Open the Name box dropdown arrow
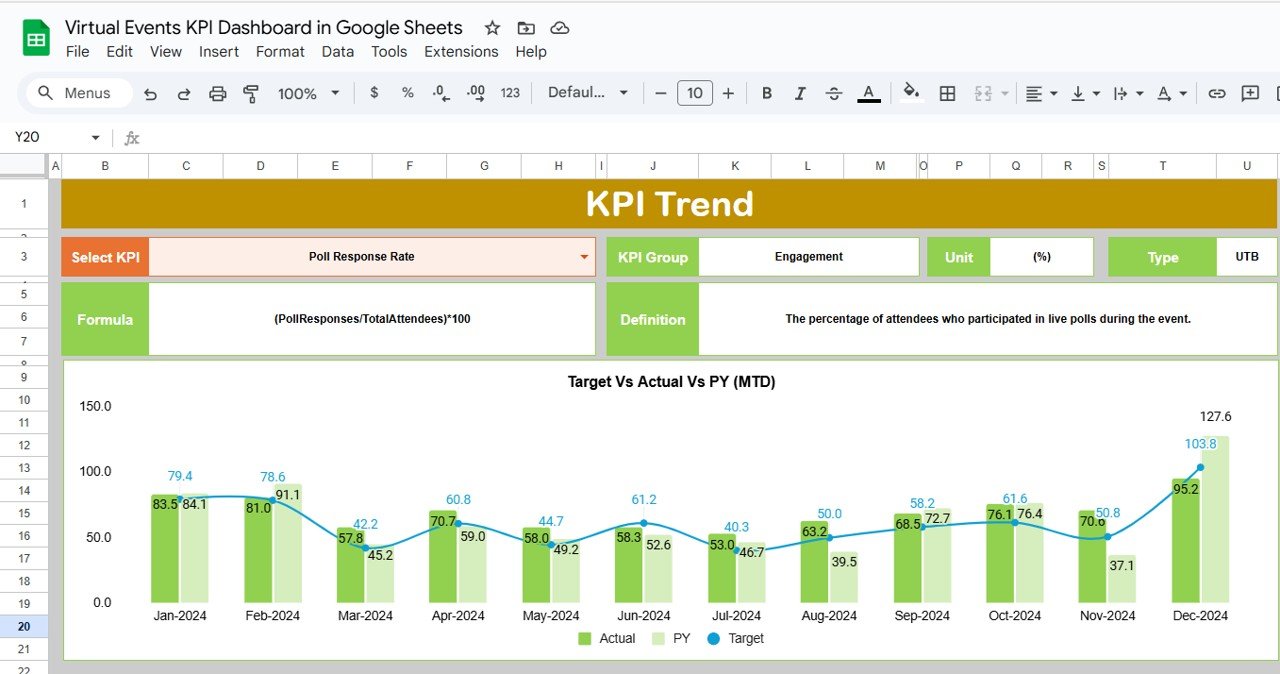 [x=96, y=137]
